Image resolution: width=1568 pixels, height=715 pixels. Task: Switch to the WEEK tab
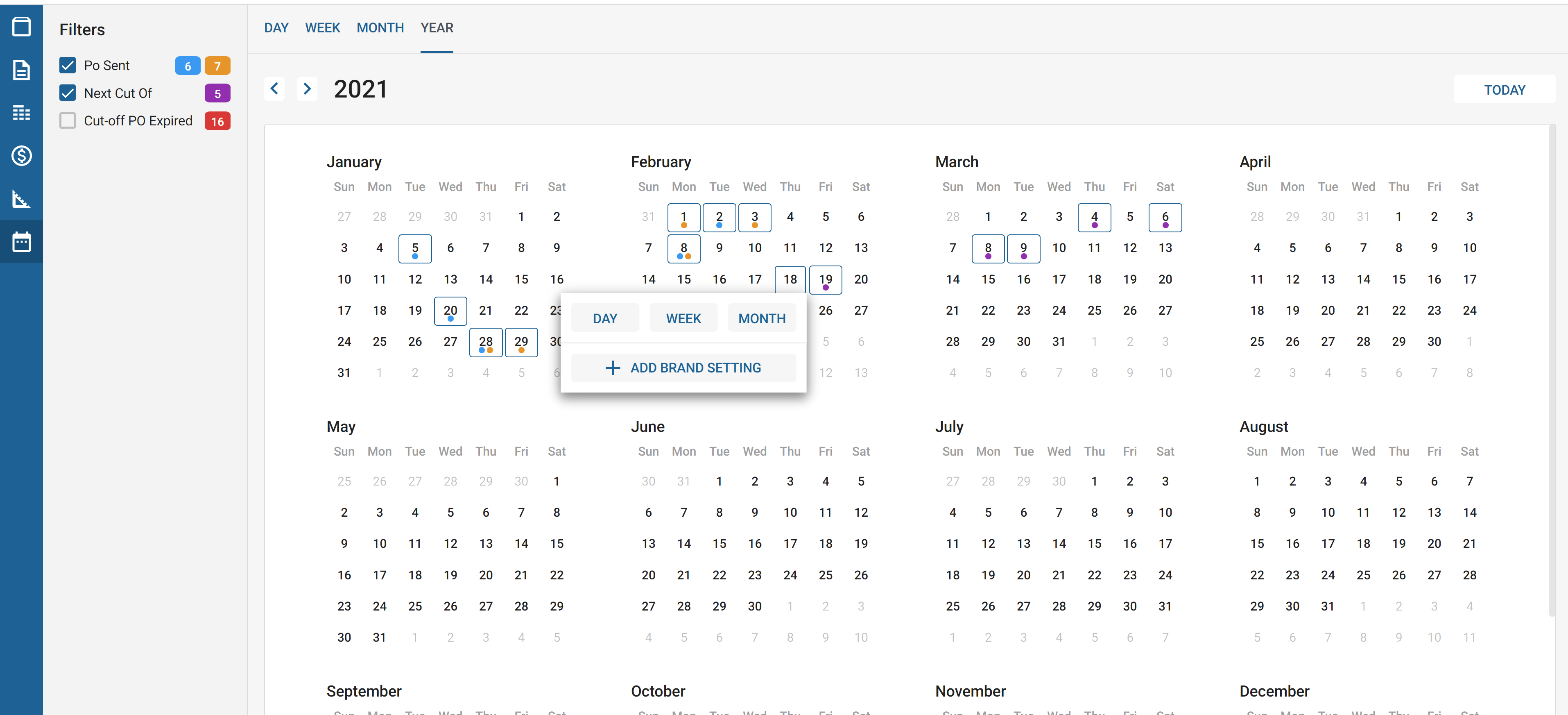tap(322, 28)
